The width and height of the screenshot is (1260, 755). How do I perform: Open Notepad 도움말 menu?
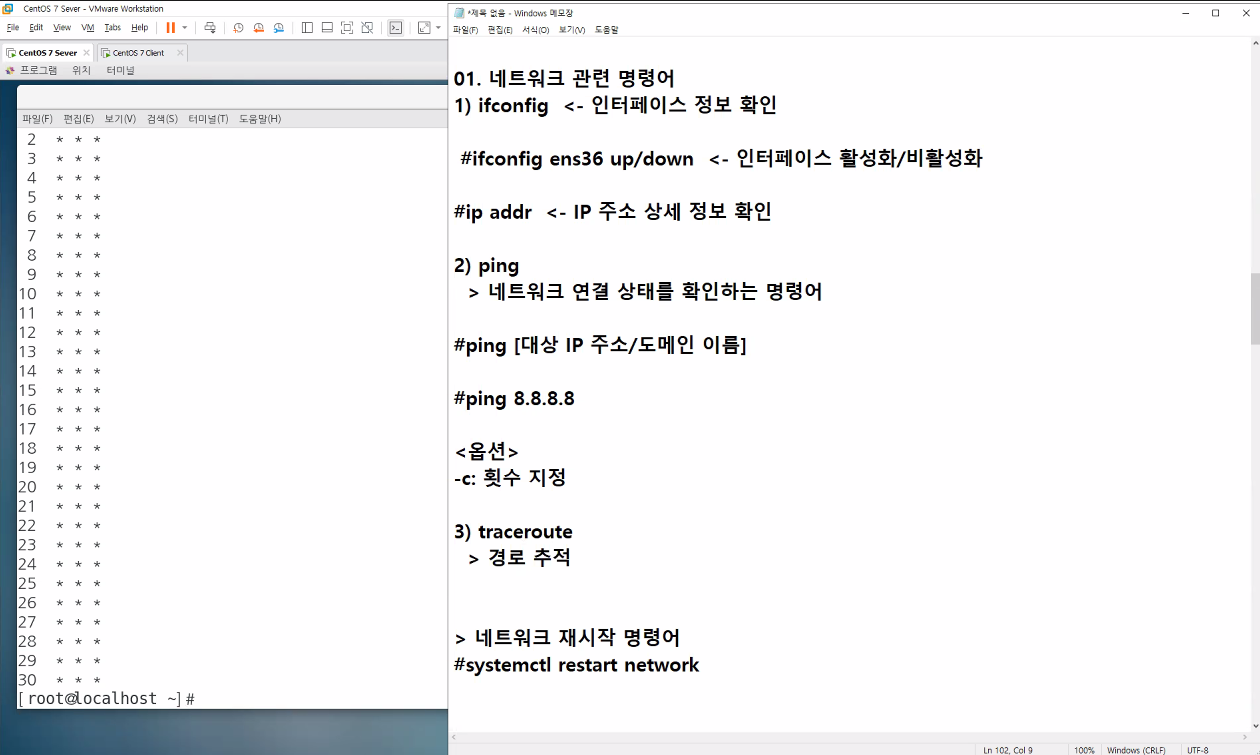click(x=607, y=30)
